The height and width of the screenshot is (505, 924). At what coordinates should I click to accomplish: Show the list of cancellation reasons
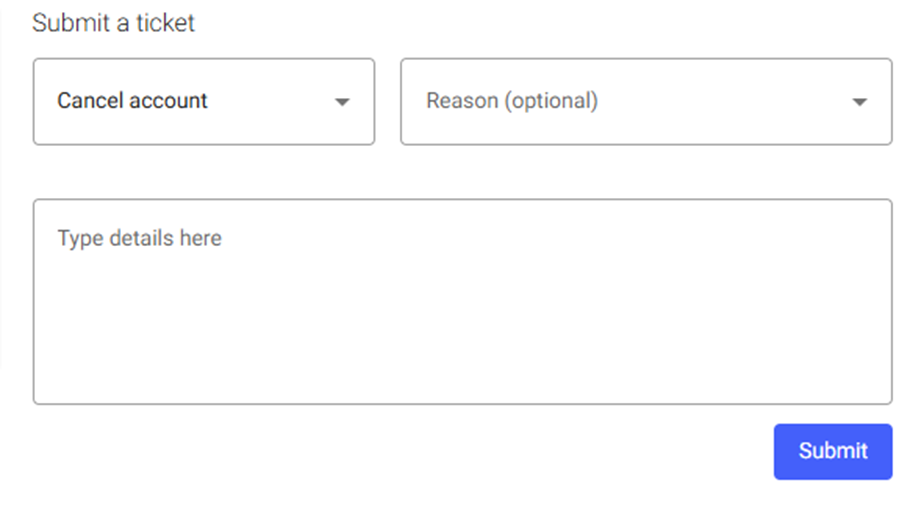[646, 101]
